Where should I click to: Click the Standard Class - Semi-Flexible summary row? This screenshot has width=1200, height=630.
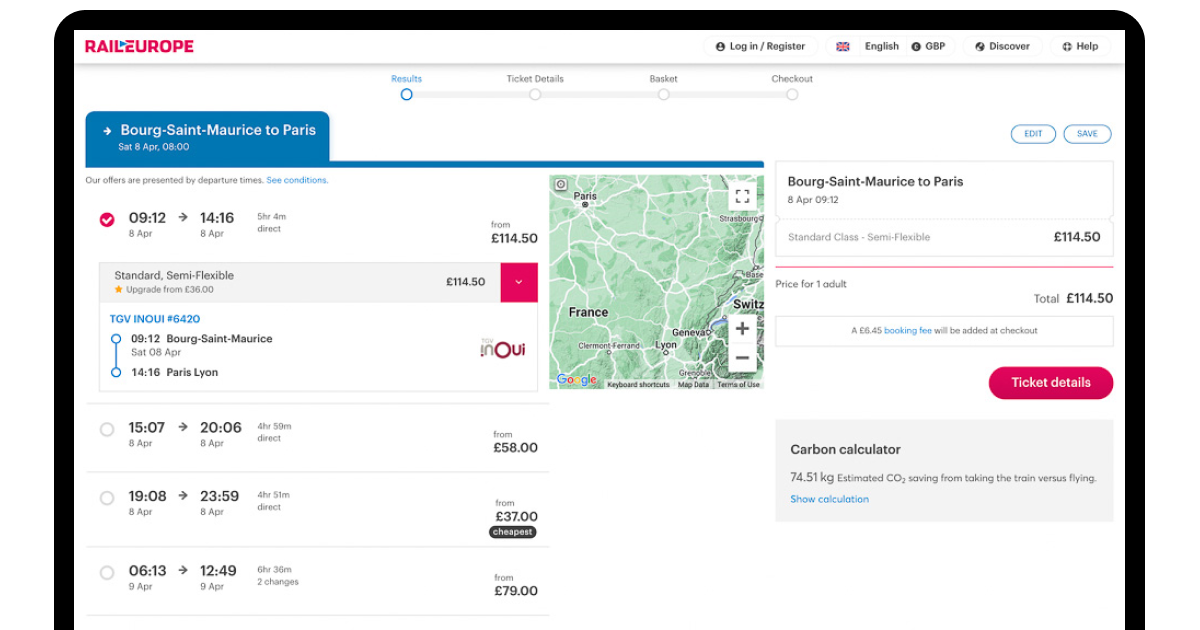pyautogui.click(x=944, y=237)
